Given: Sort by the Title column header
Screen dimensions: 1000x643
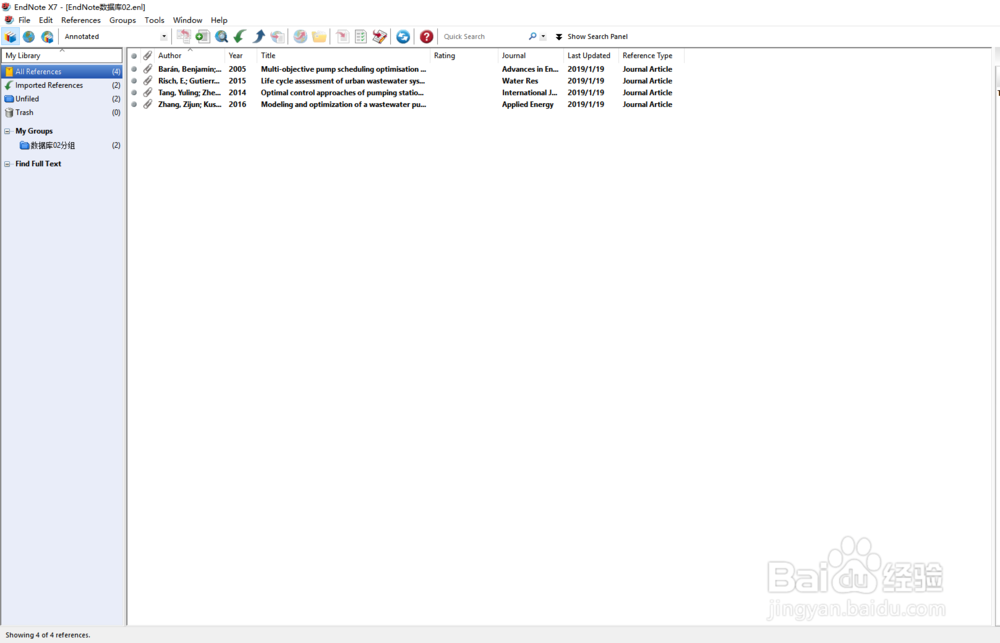Looking at the screenshot, I should (x=343, y=56).
